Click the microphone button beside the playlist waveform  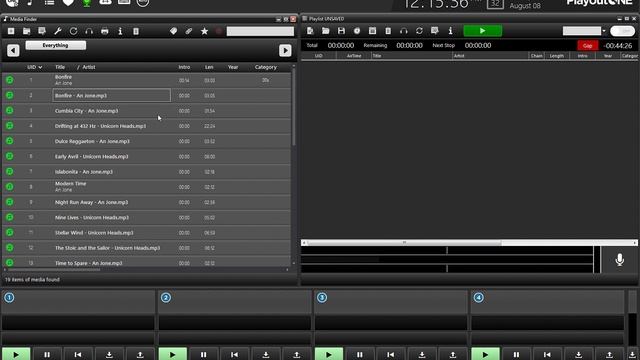tap(620, 260)
